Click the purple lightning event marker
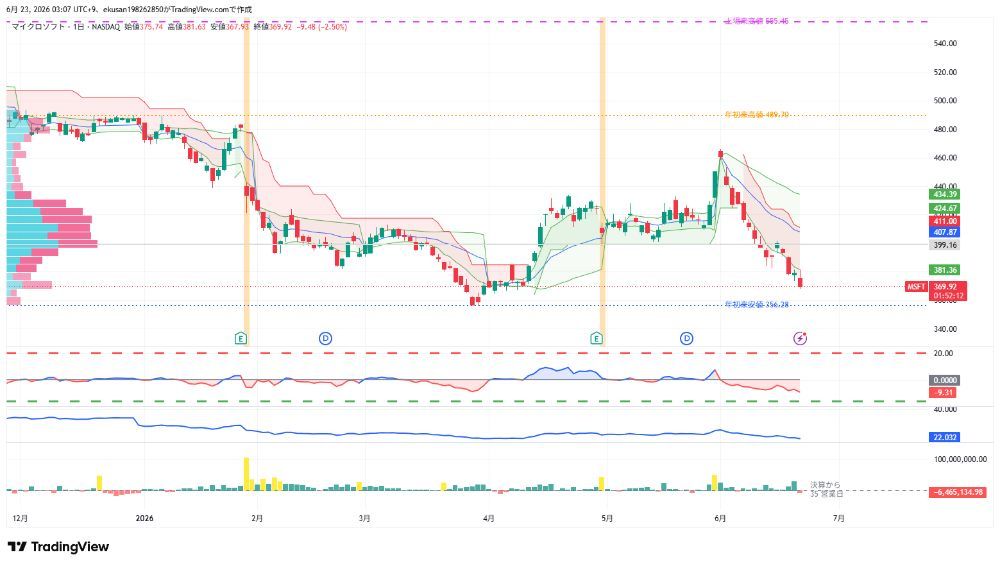 (800, 338)
